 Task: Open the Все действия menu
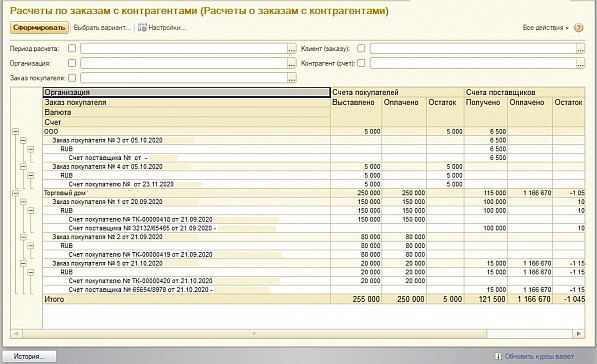pyautogui.click(x=545, y=28)
